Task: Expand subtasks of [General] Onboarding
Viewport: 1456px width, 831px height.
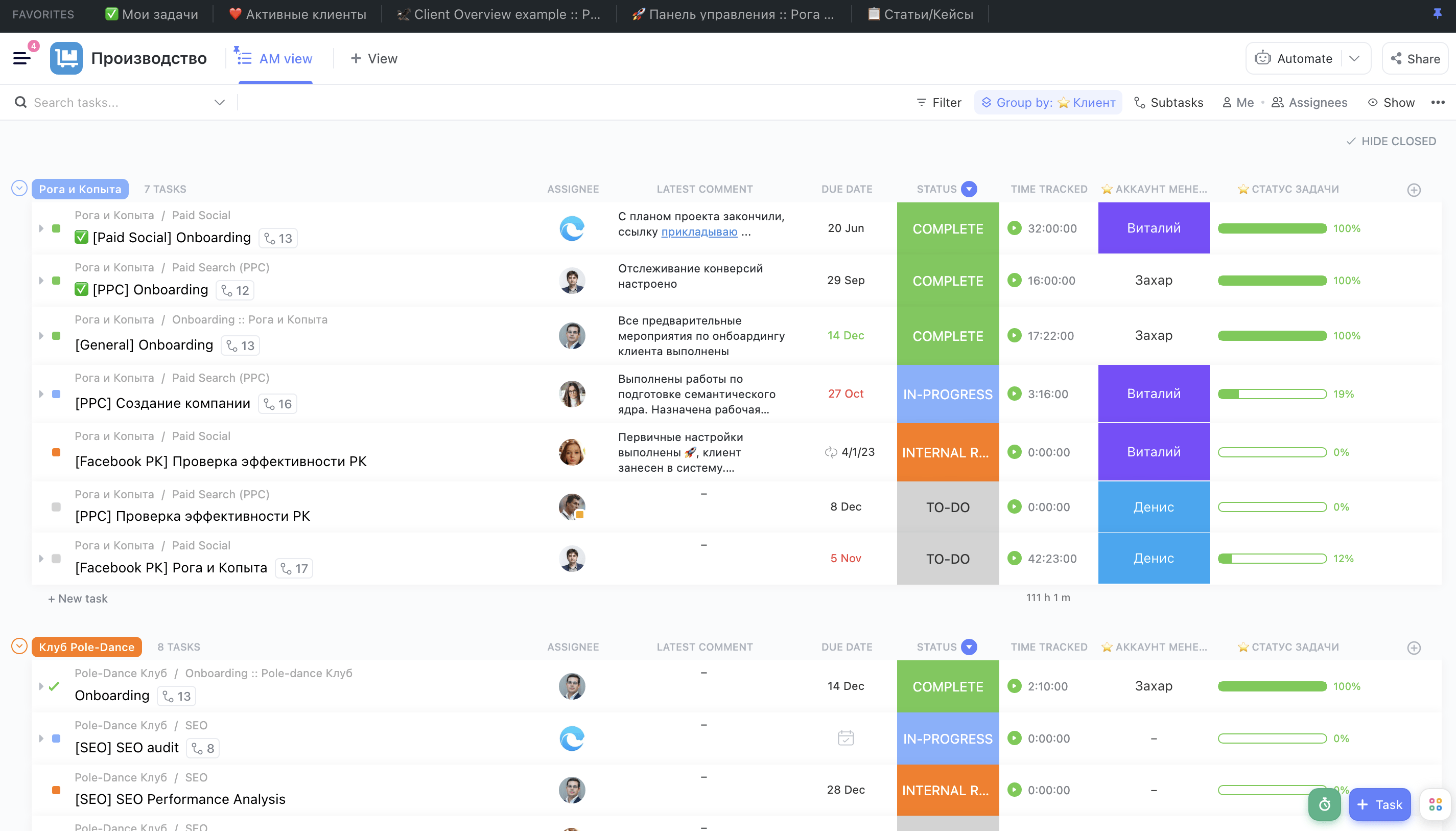Action: pos(41,336)
